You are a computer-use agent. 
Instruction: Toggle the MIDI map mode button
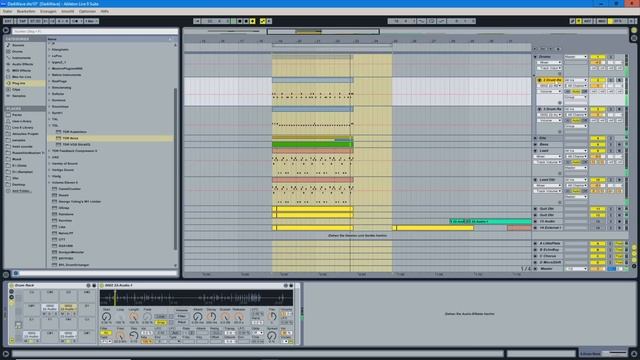601,21
